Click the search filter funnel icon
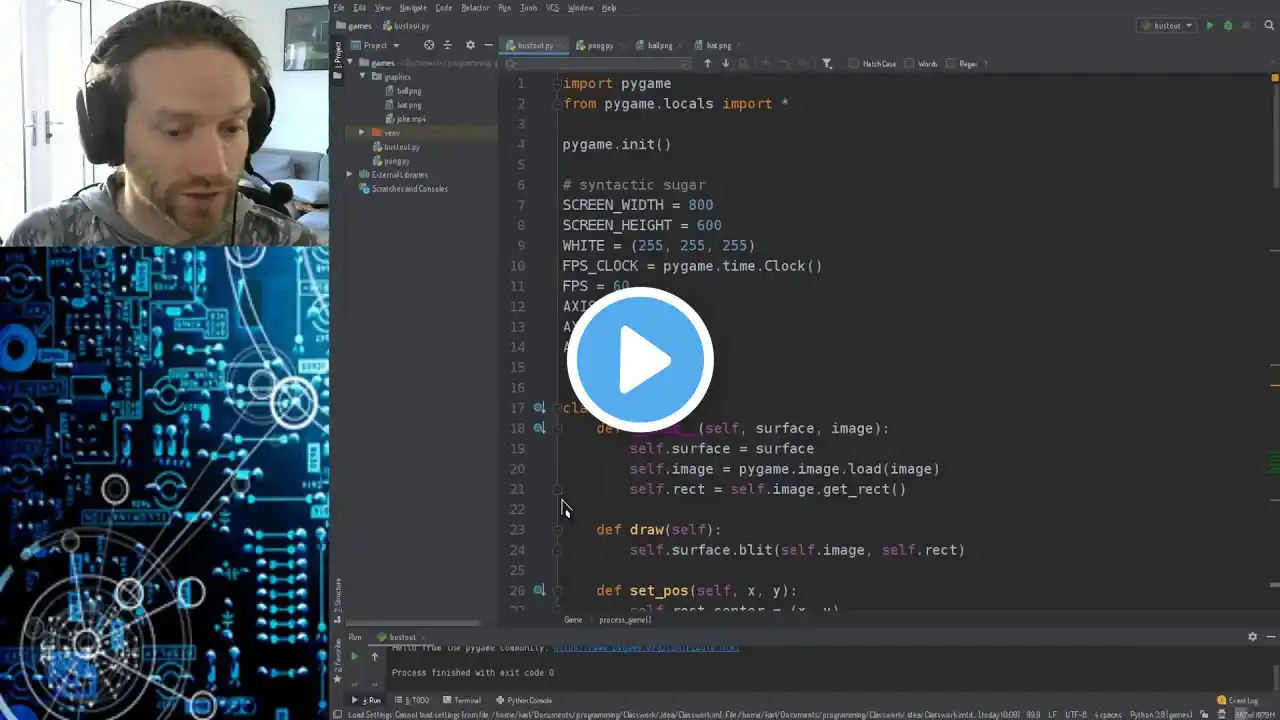 tap(827, 64)
